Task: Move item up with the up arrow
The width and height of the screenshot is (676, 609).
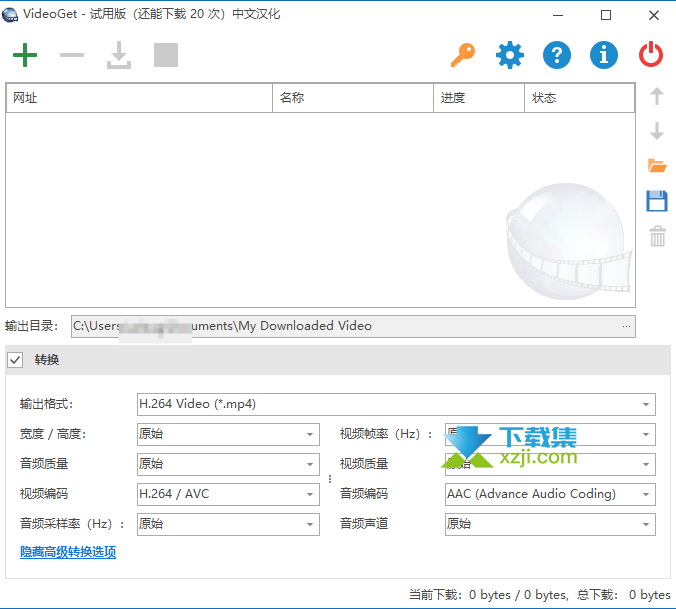Action: 657,96
